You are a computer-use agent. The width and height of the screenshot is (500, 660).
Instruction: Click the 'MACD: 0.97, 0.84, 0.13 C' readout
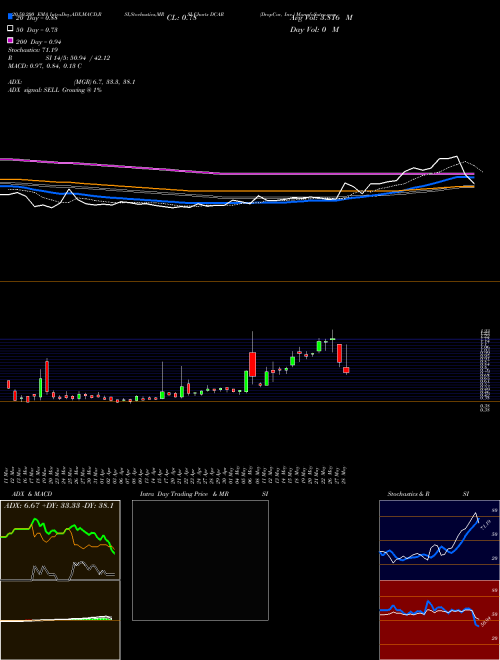(x=45, y=66)
